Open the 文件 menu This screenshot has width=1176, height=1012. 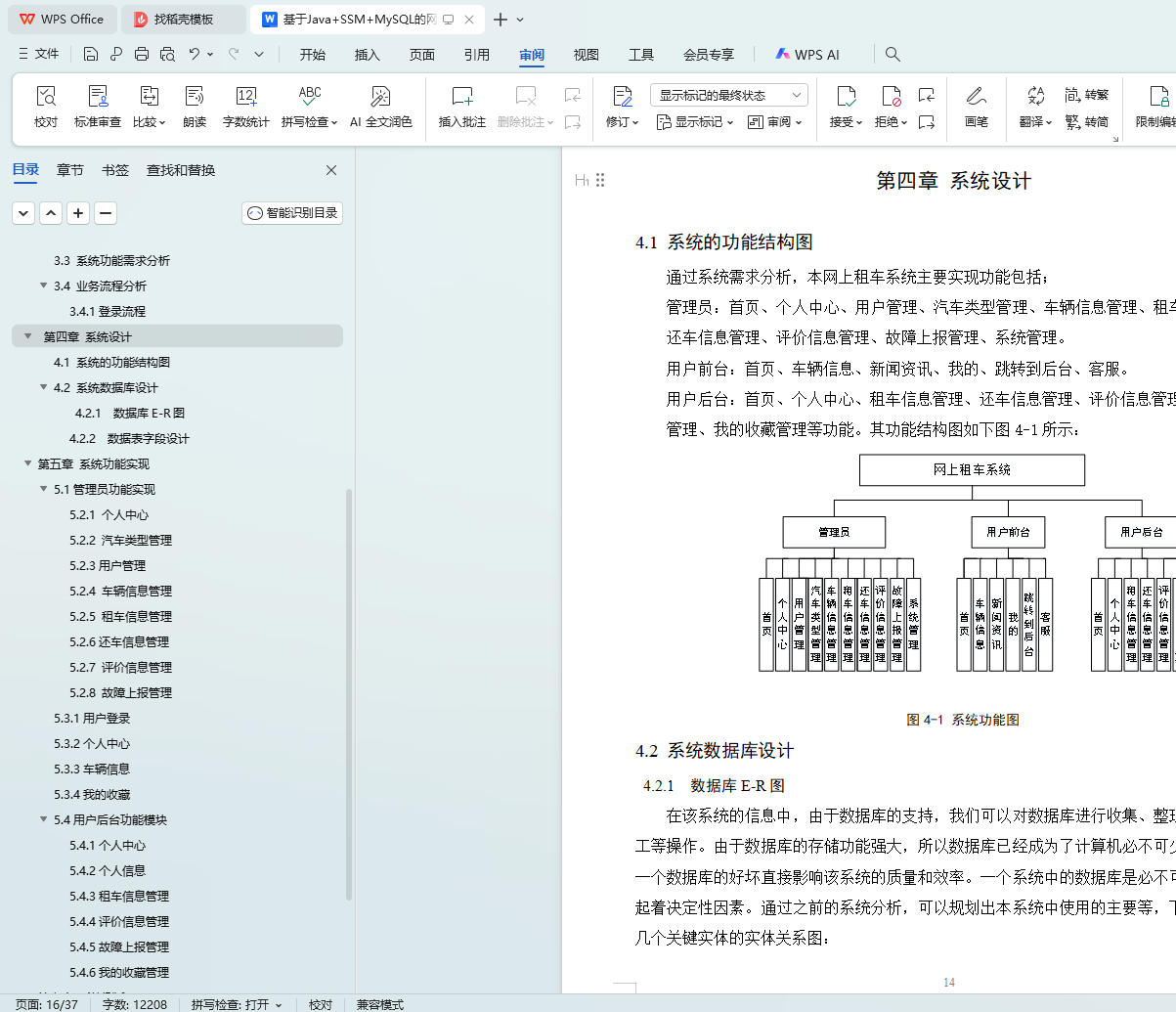point(39,55)
